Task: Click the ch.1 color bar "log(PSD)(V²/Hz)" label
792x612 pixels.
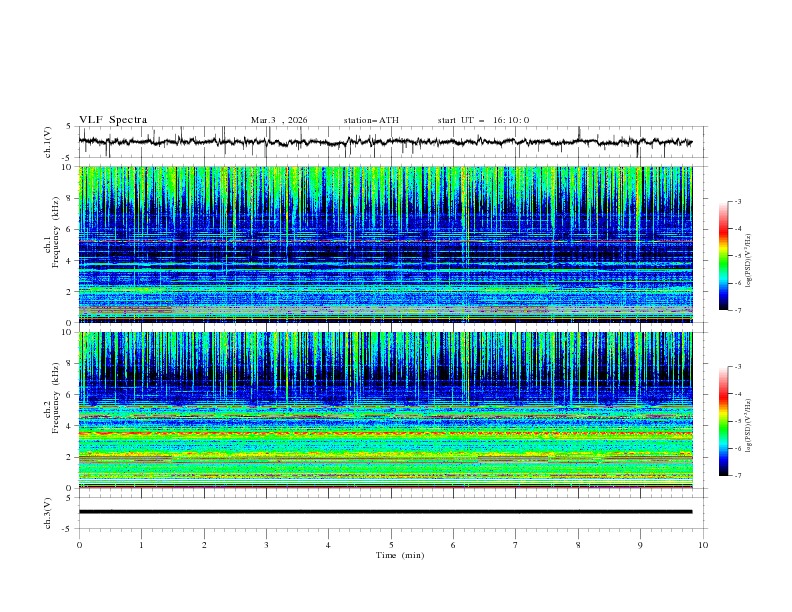Action: point(749,261)
